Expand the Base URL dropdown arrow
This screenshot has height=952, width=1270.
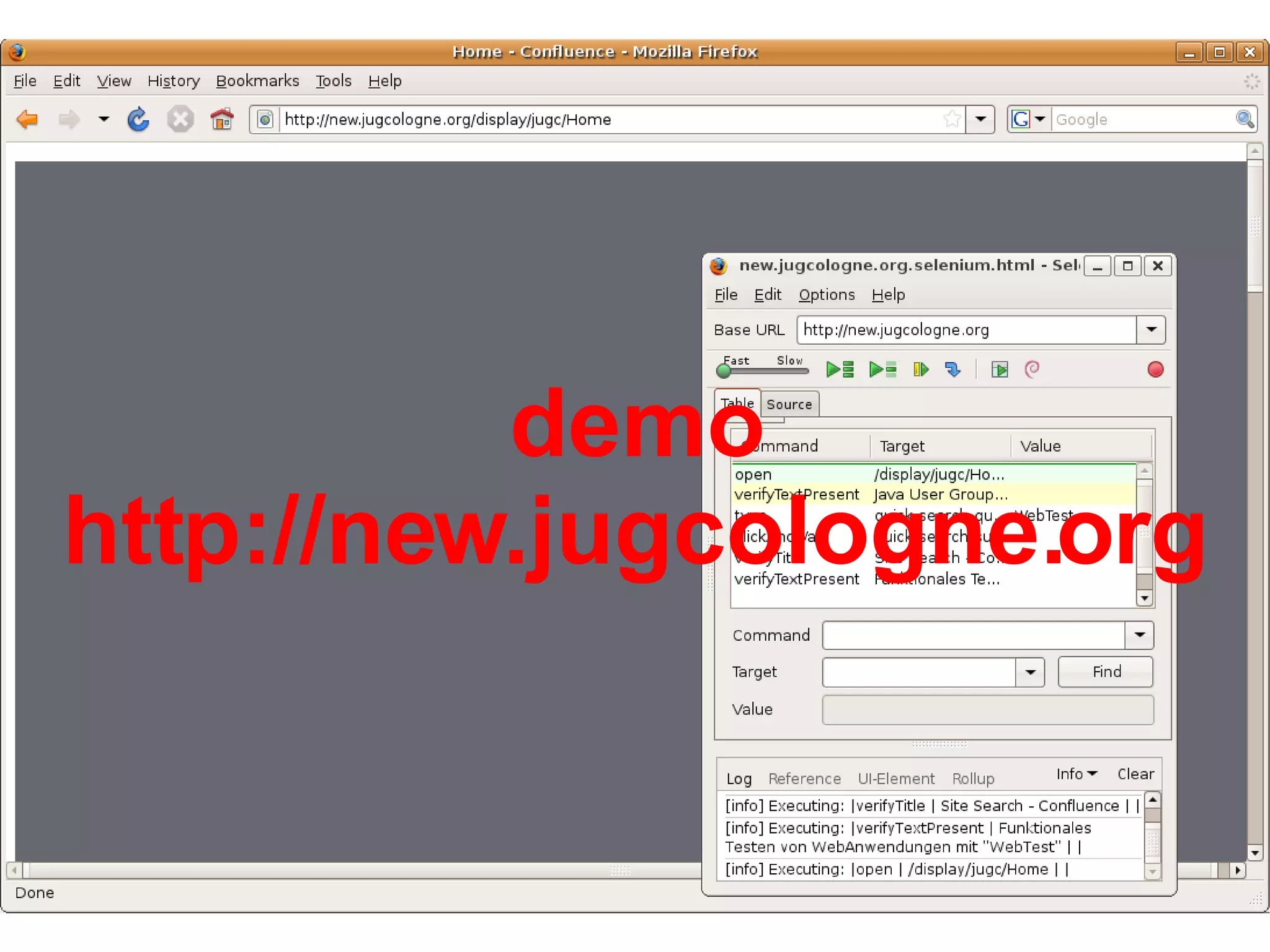click(1151, 330)
